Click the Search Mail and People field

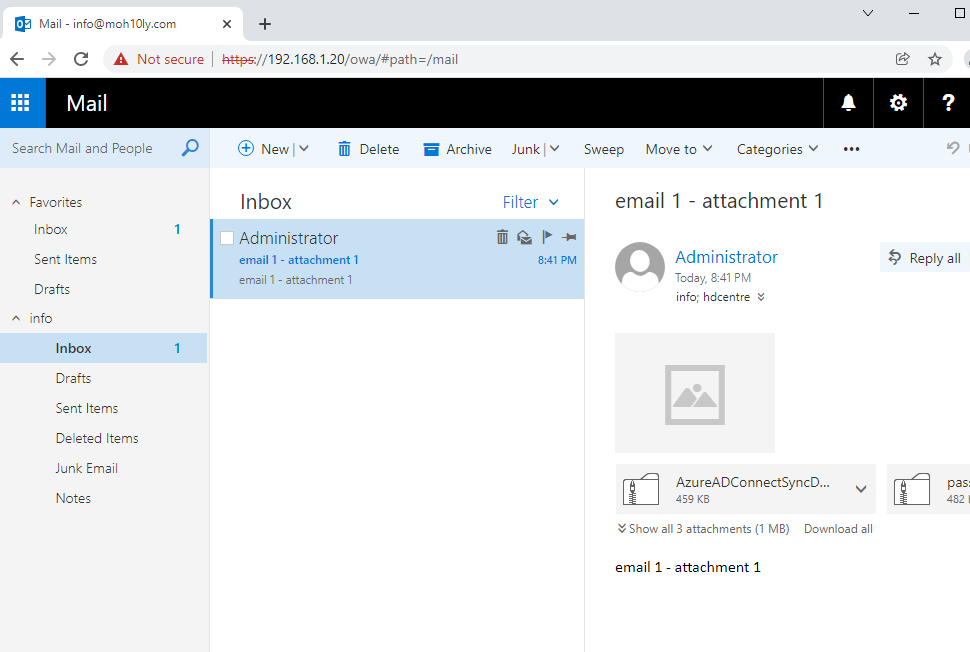pos(93,148)
